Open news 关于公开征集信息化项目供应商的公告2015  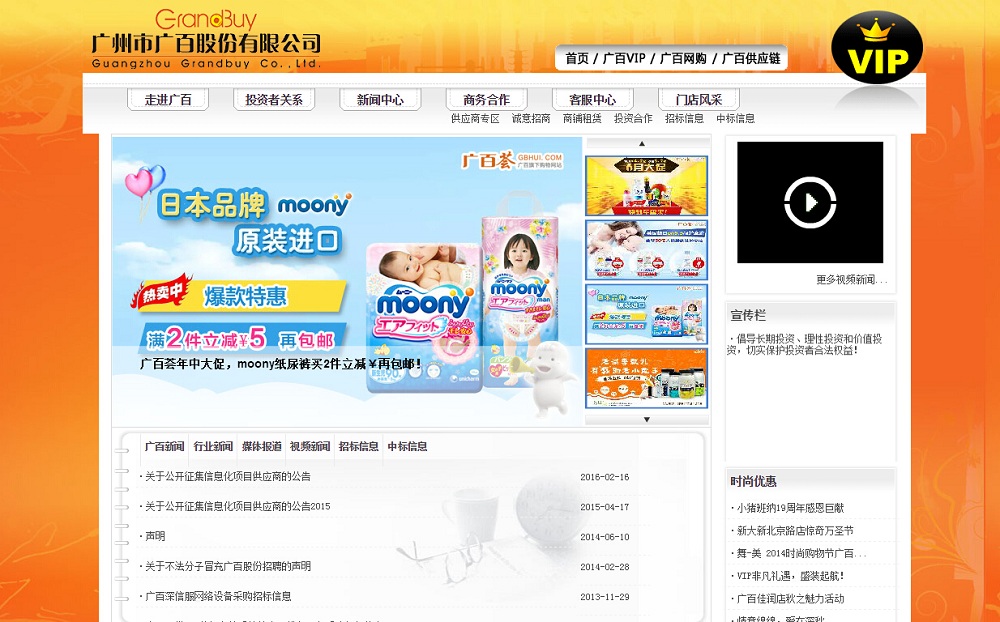(237, 507)
